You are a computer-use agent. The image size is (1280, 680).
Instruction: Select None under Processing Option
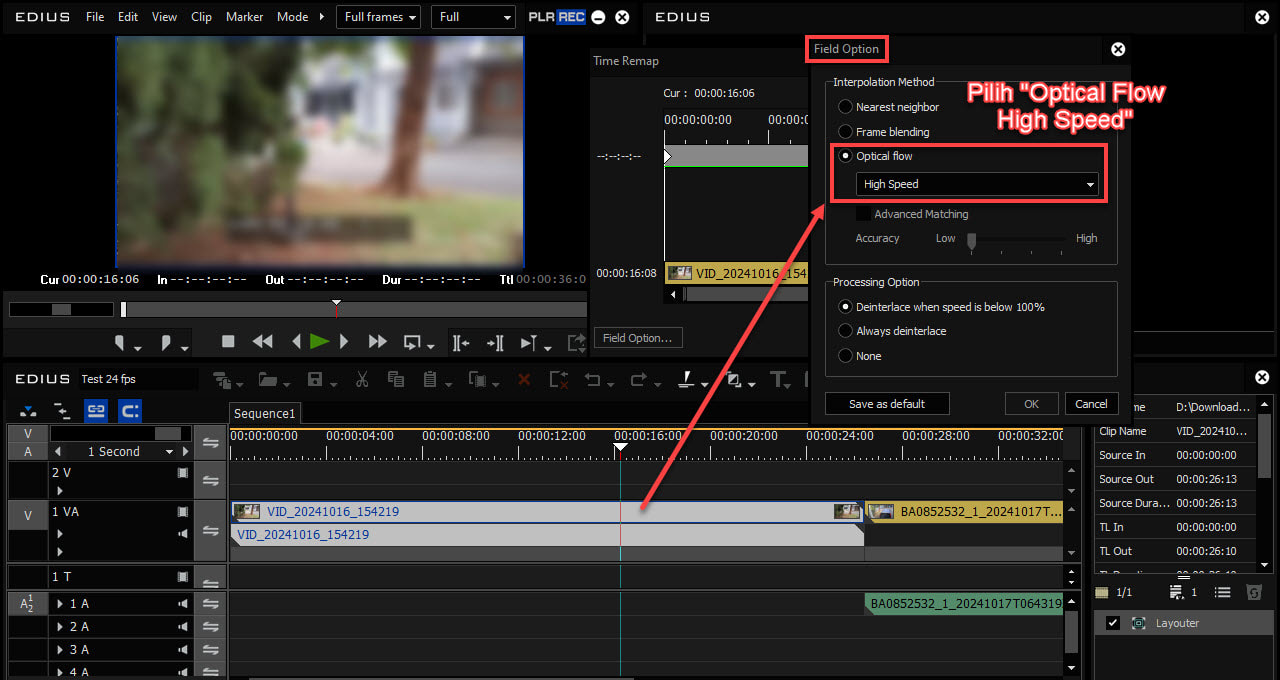coord(846,356)
